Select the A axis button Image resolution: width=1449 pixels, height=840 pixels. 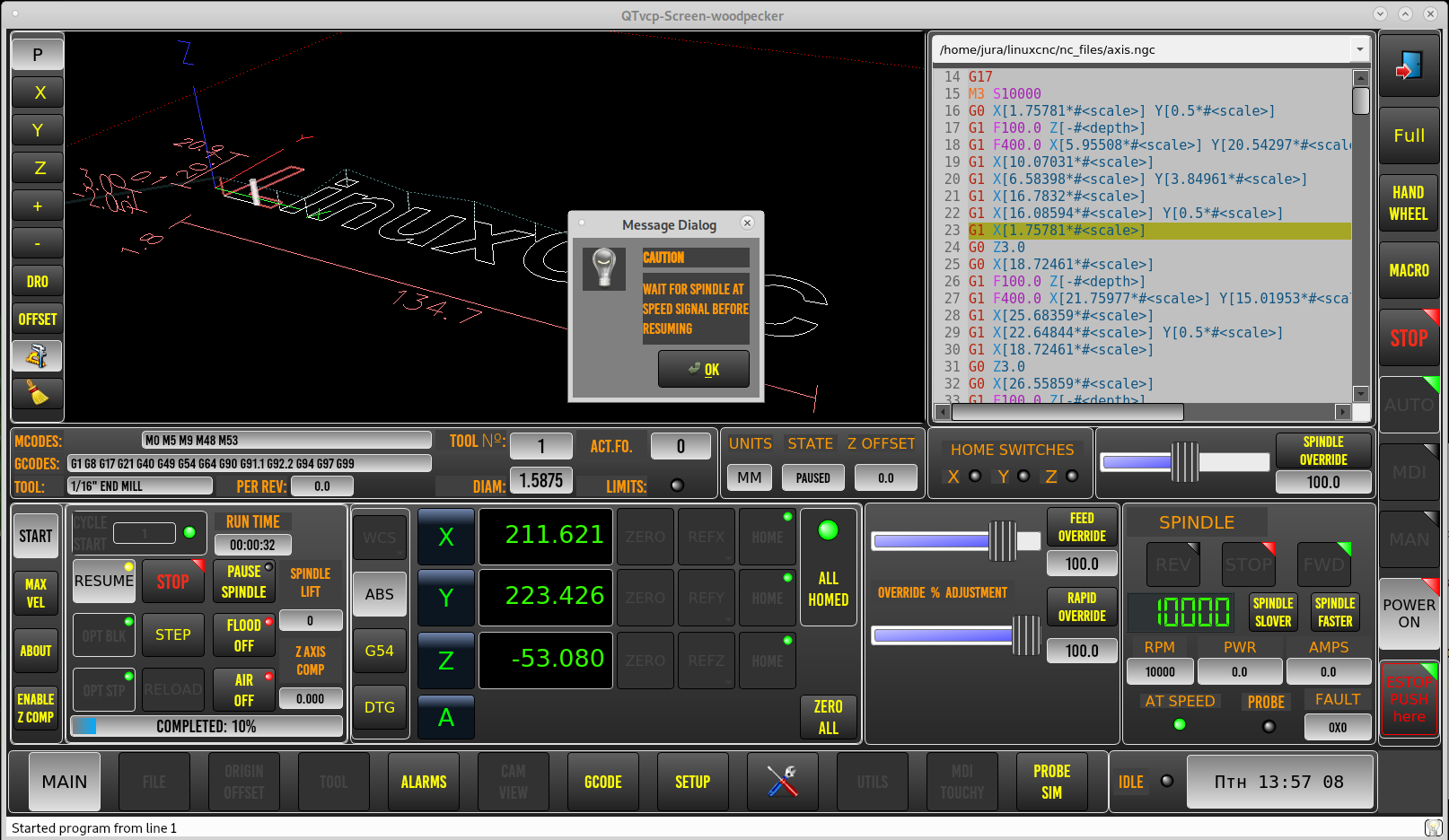446,718
